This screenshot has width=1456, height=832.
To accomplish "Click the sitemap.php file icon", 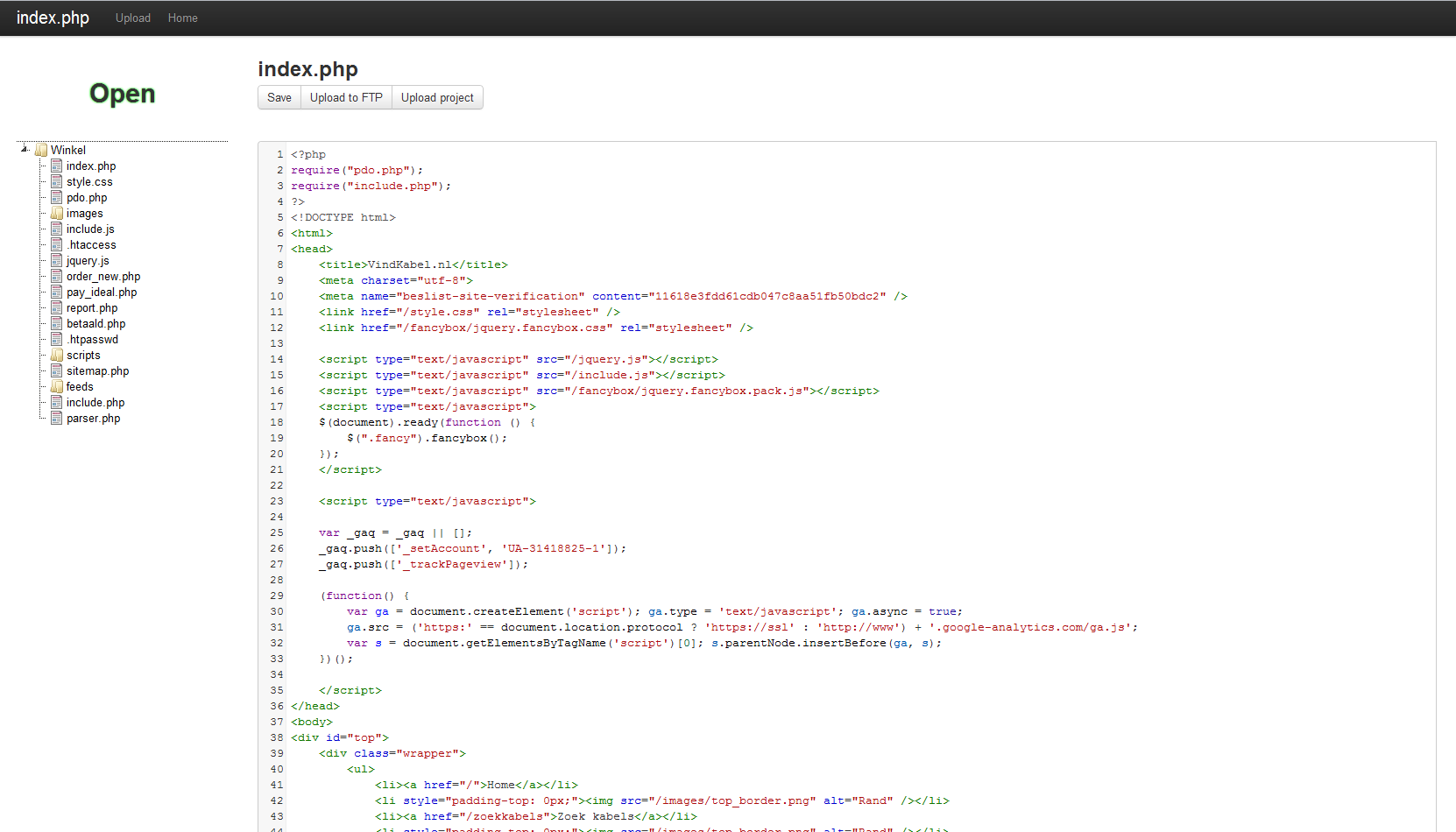I will (x=57, y=370).
